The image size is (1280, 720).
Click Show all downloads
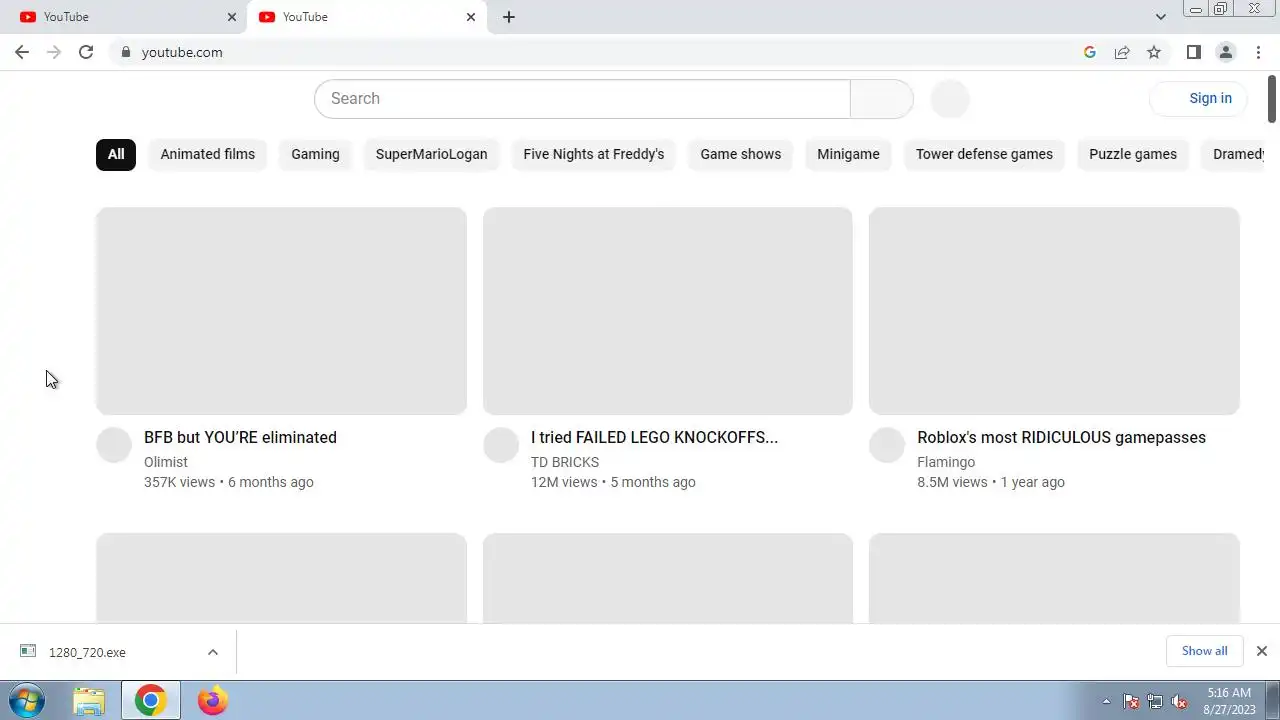point(1204,651)
